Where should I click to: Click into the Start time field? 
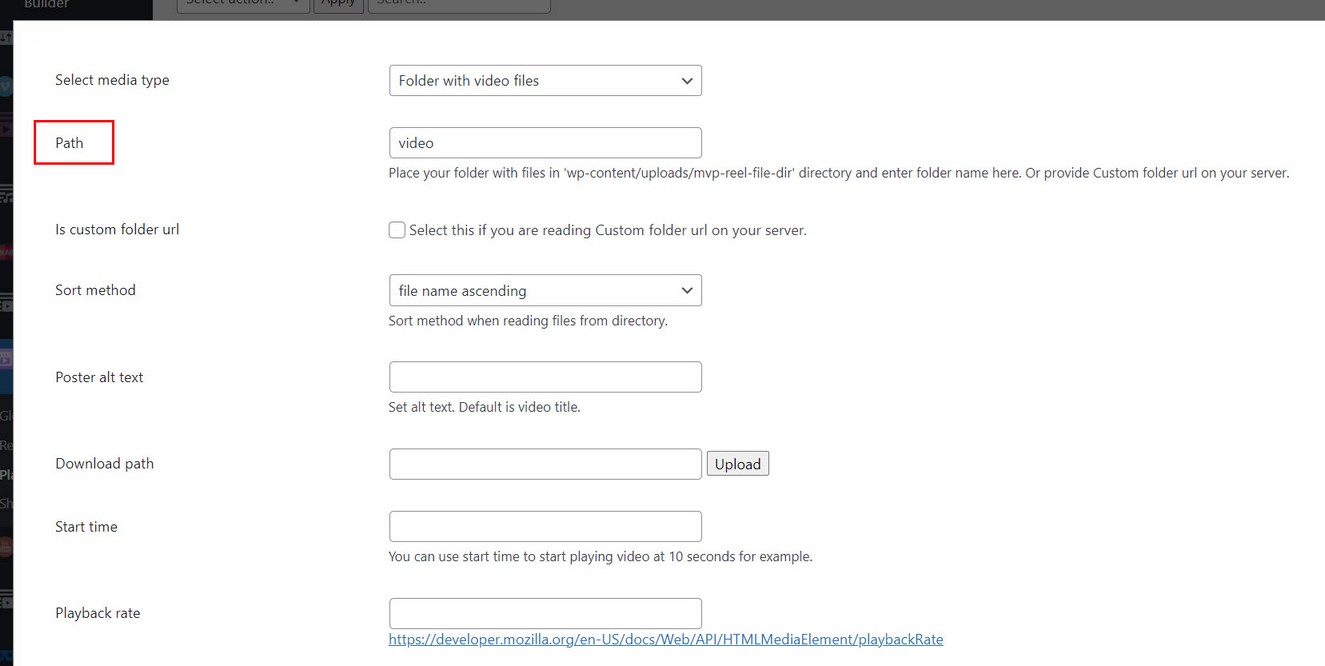545,527
